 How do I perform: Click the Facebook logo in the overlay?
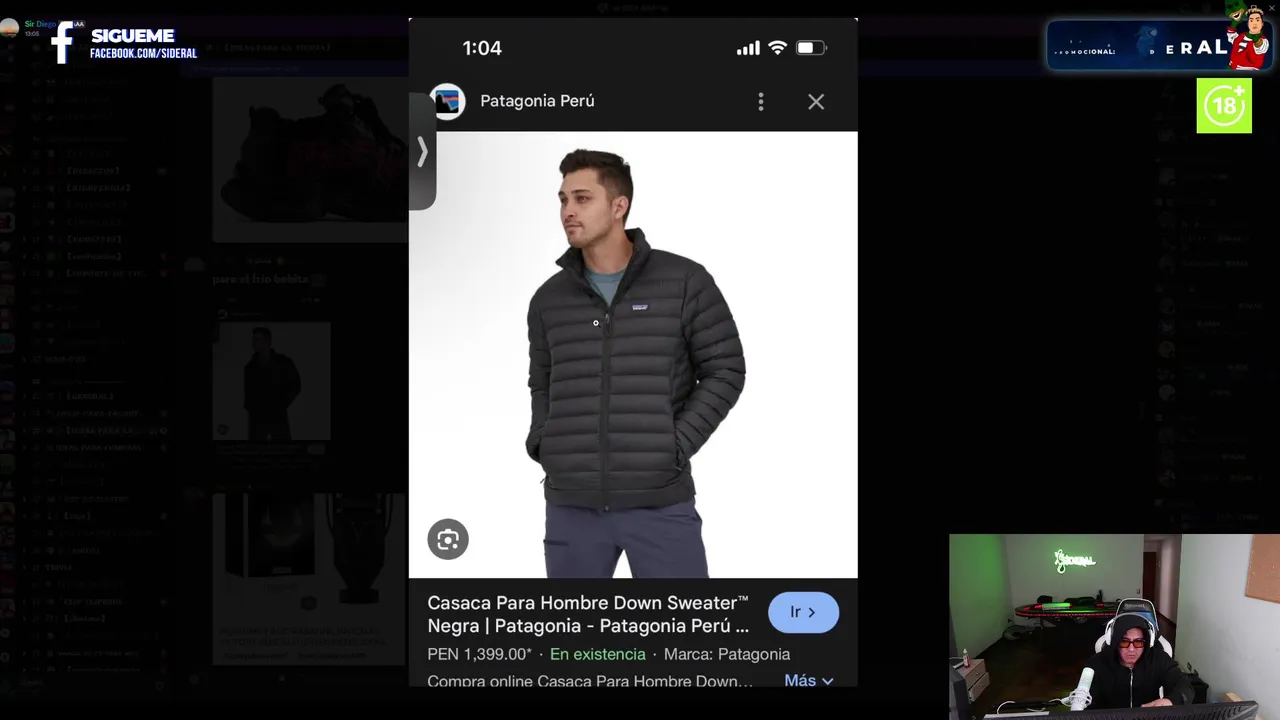click(x=63, y=43)
